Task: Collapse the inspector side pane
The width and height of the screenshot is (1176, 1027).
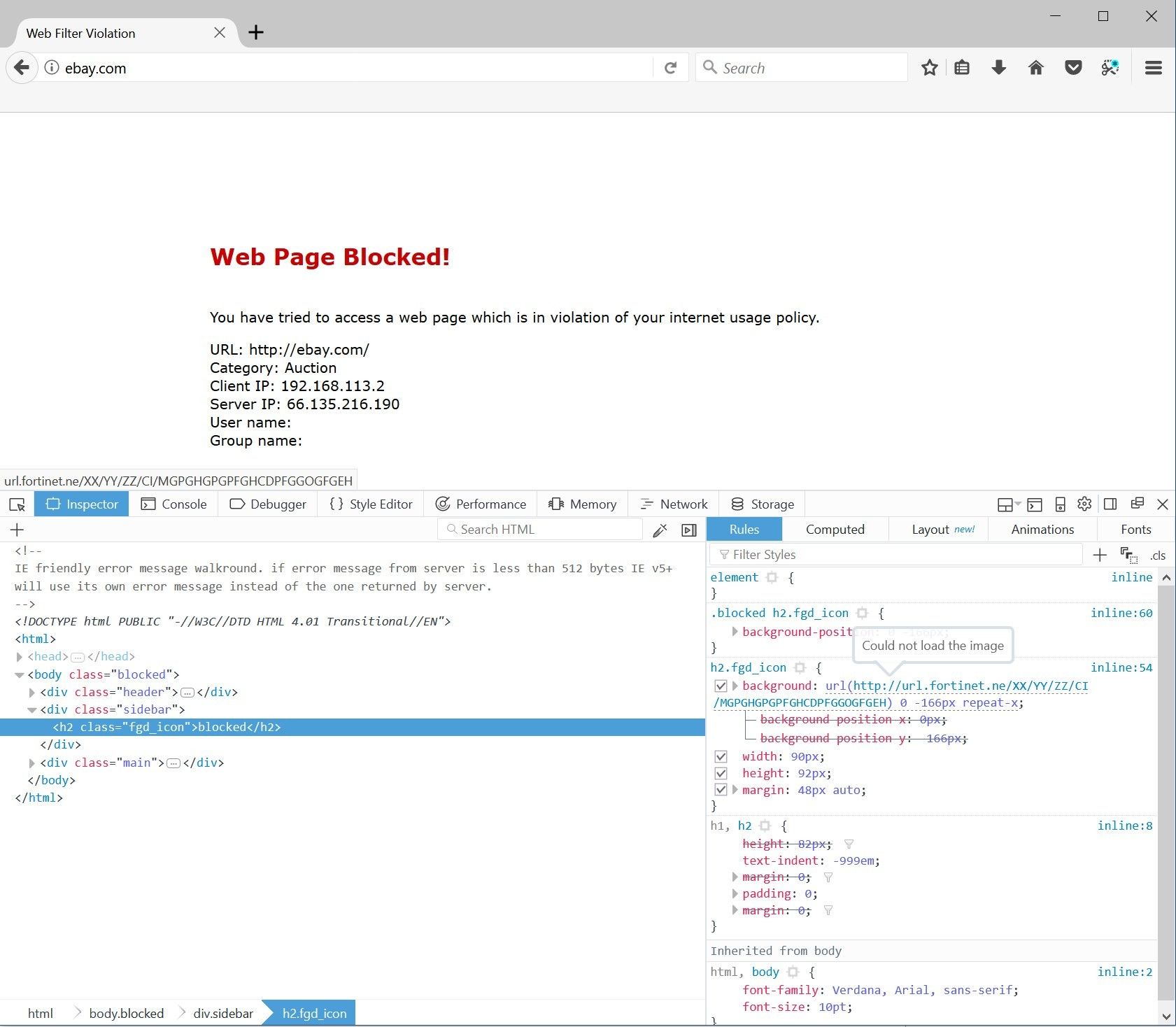Action: pos(689,530)
